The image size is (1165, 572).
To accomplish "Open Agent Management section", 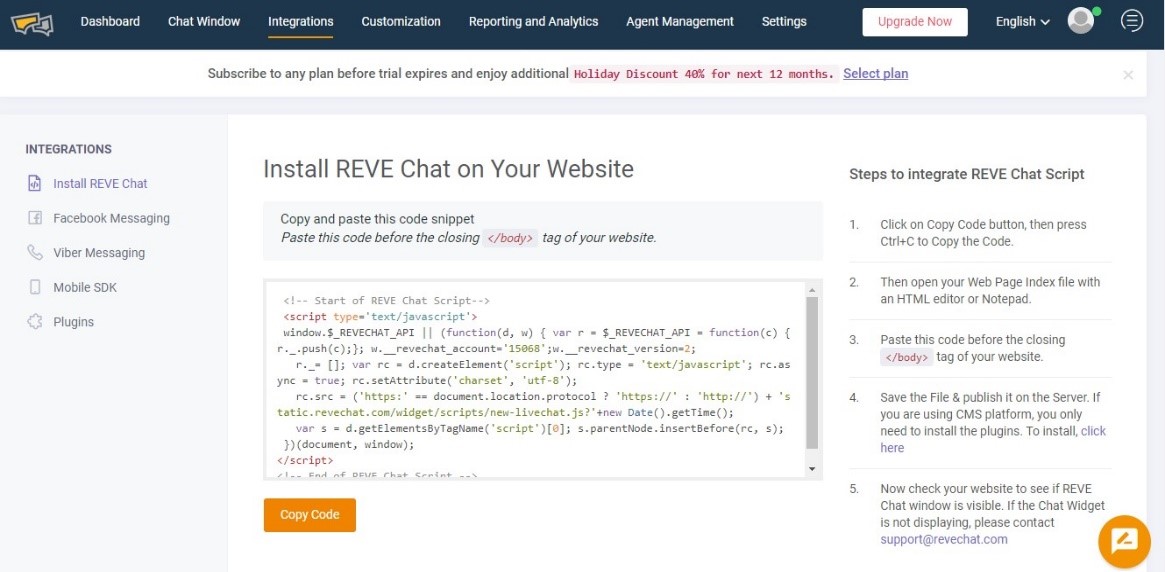I will coord(679,22).
